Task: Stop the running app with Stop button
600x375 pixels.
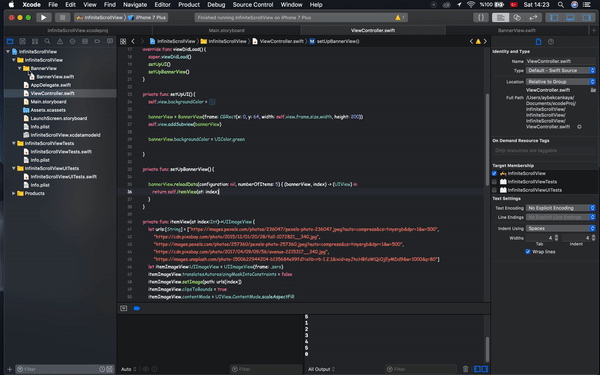Action: pos(62,18)
